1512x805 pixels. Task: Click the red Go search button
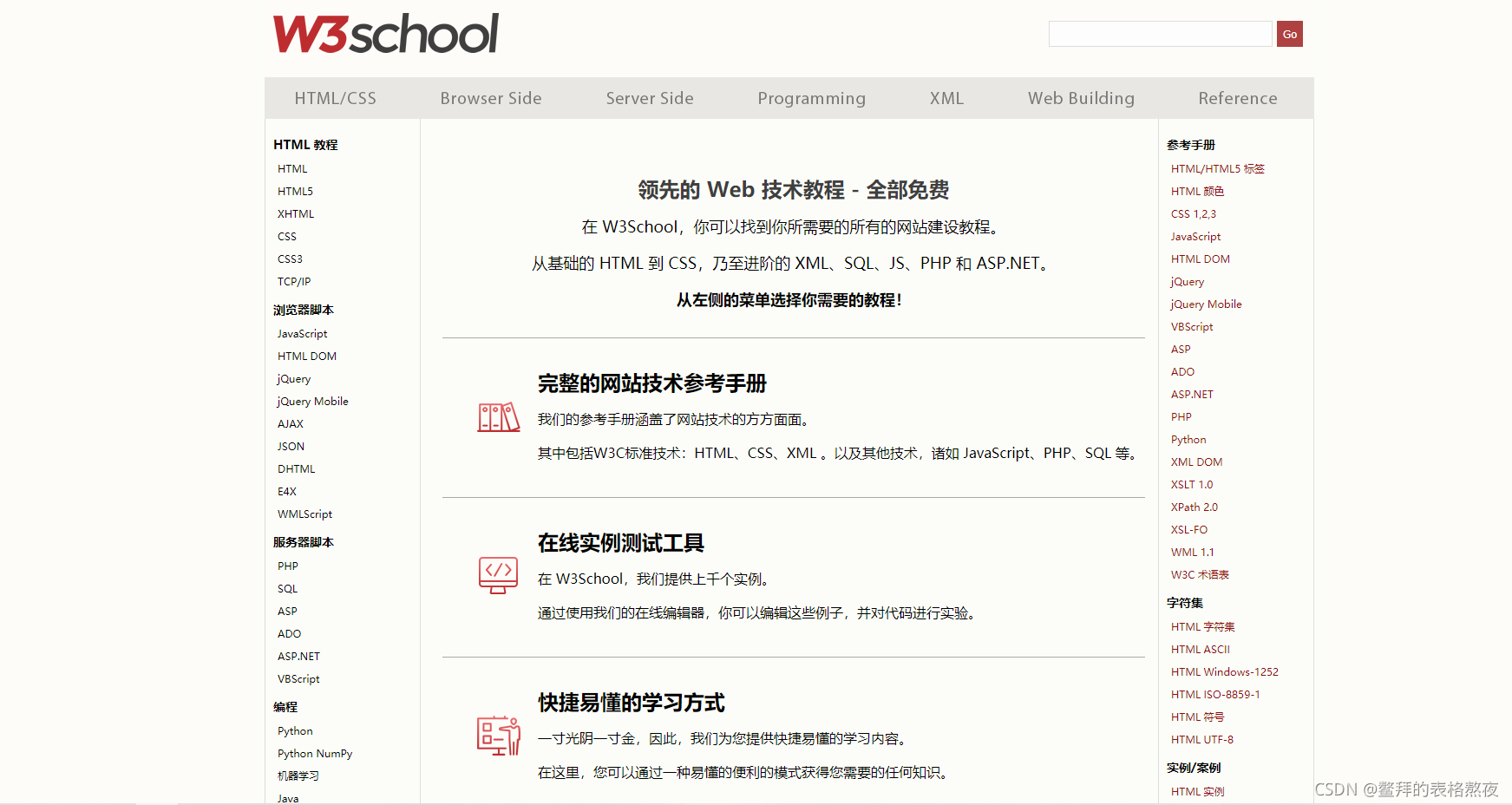(1290, 34)
